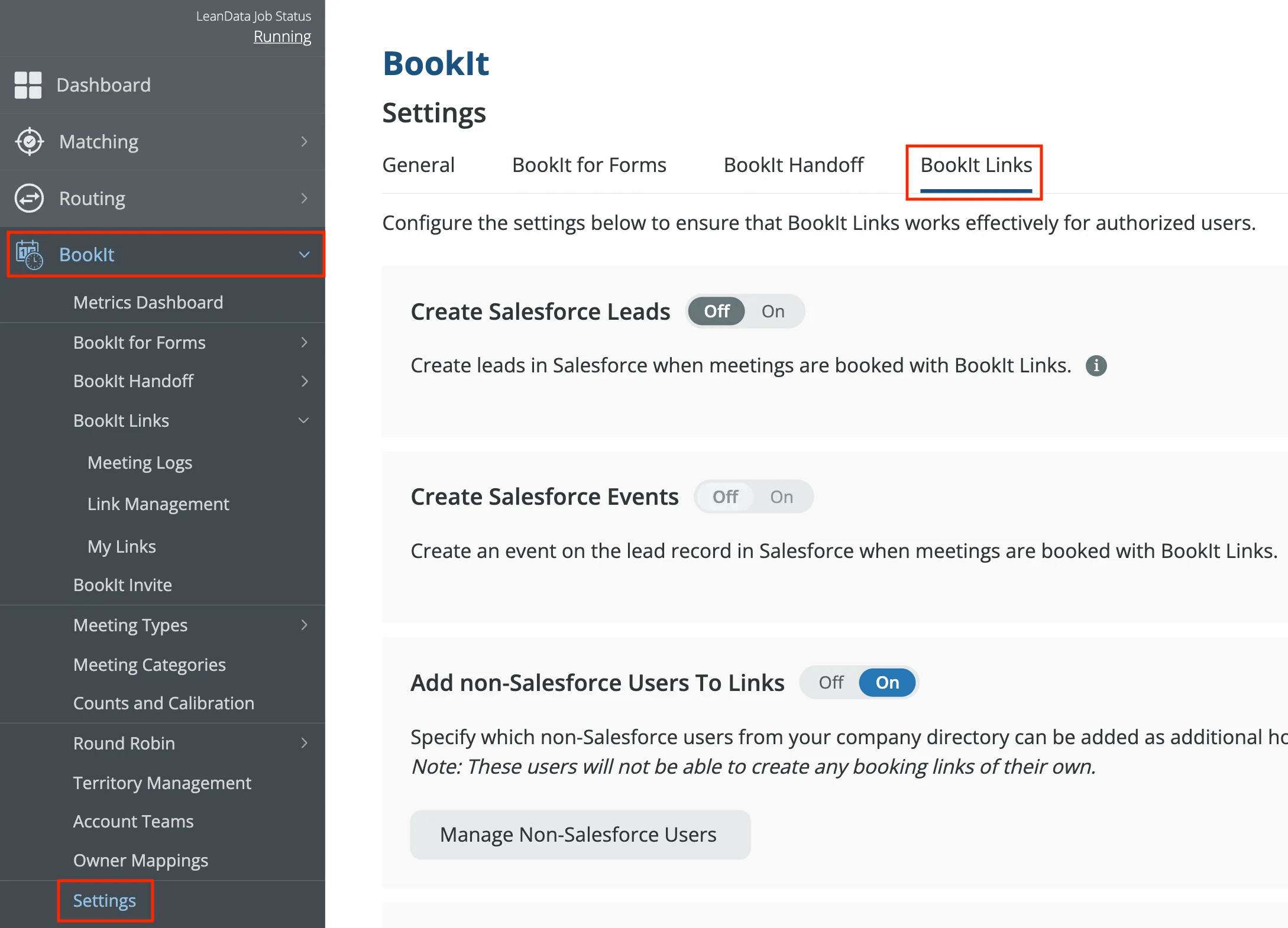The width and height of the screenshot is (1288, 928).
Task: Expand the Matching menu chevron
Action: pyautogui.click(x=304, y=142)
